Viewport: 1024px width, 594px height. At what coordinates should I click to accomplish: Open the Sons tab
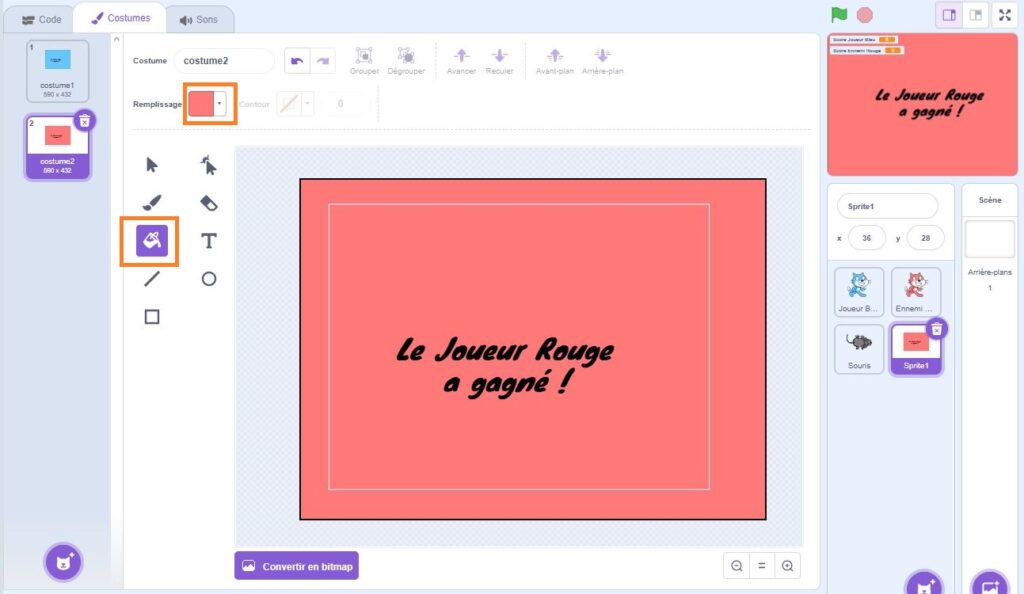tap(198, 19)
